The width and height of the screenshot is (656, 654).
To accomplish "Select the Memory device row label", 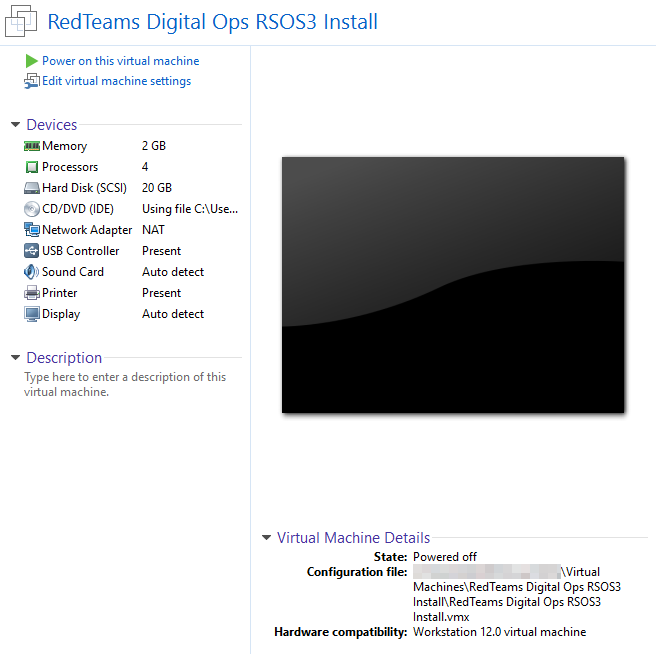I will tap(65, 146).
